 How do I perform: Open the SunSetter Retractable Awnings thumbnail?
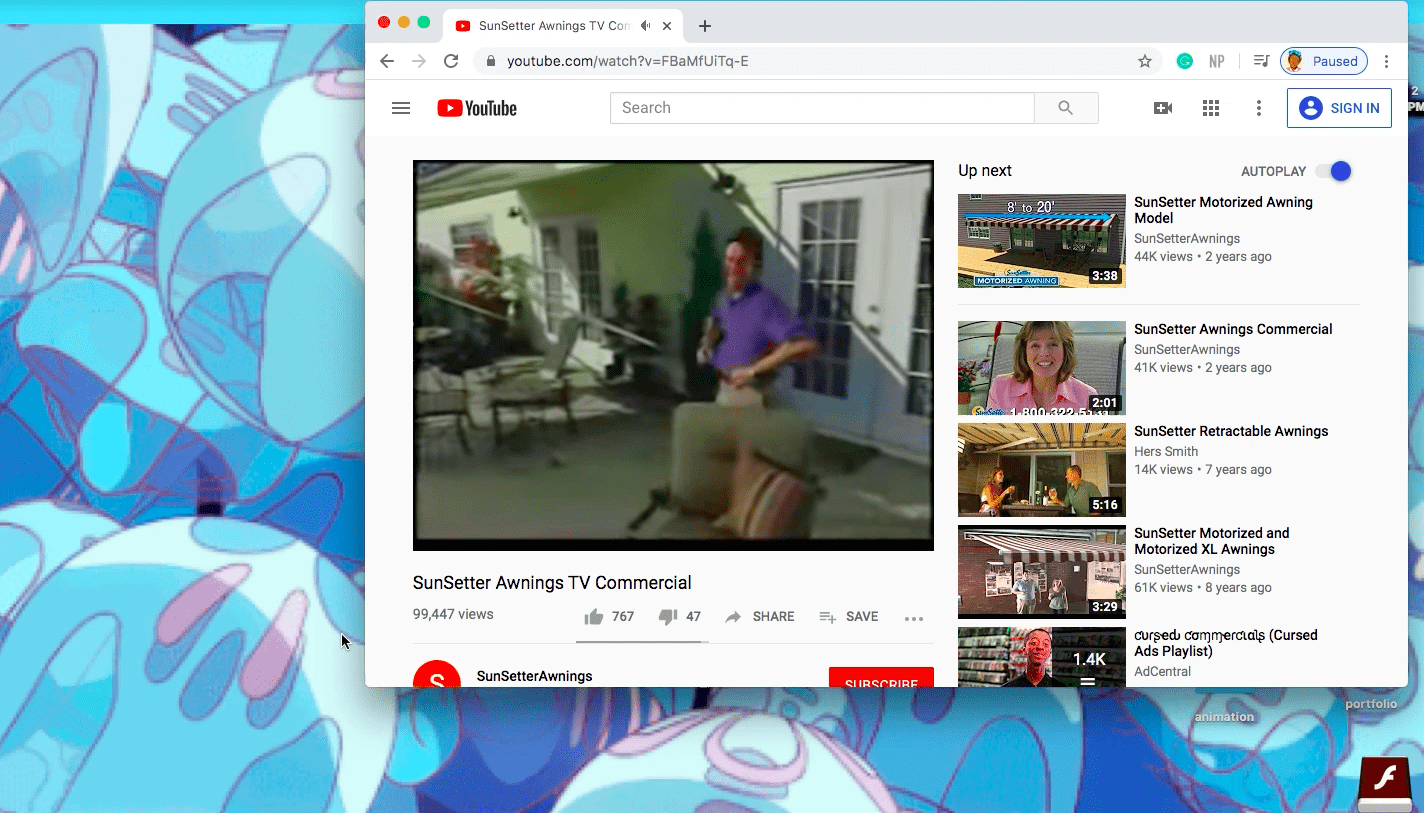tap(1042, 470)
